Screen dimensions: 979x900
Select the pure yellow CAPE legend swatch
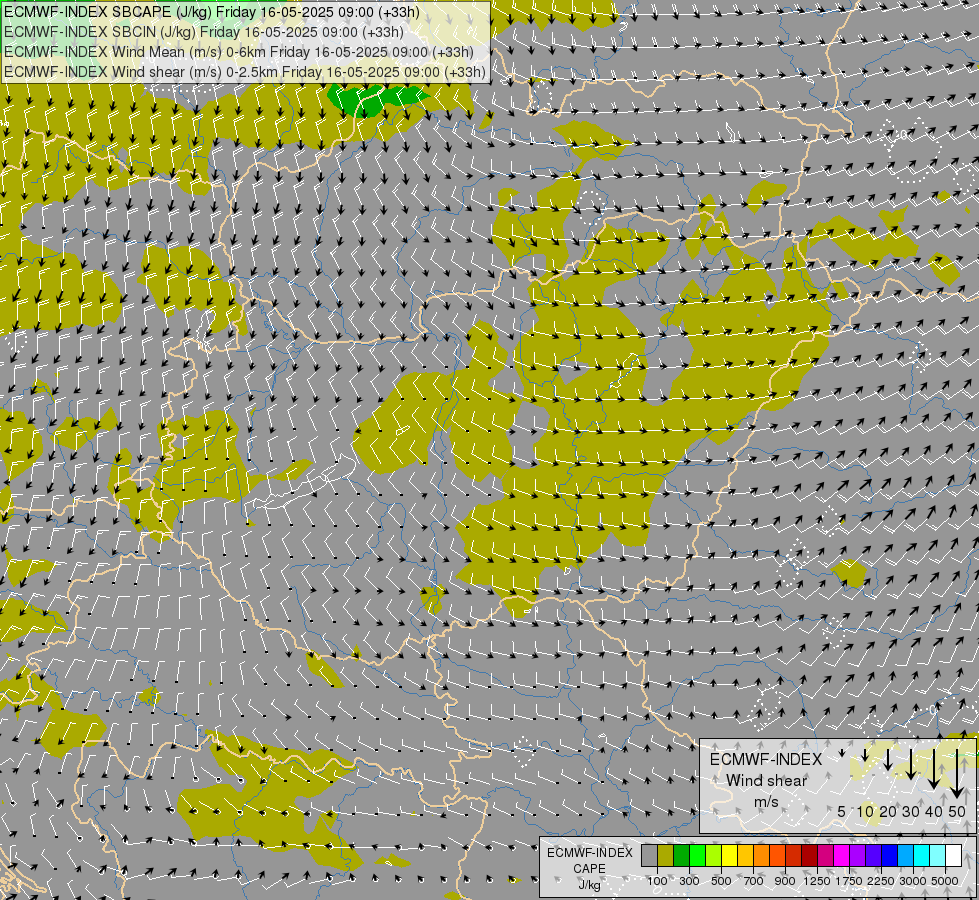[x=729, y=855]
